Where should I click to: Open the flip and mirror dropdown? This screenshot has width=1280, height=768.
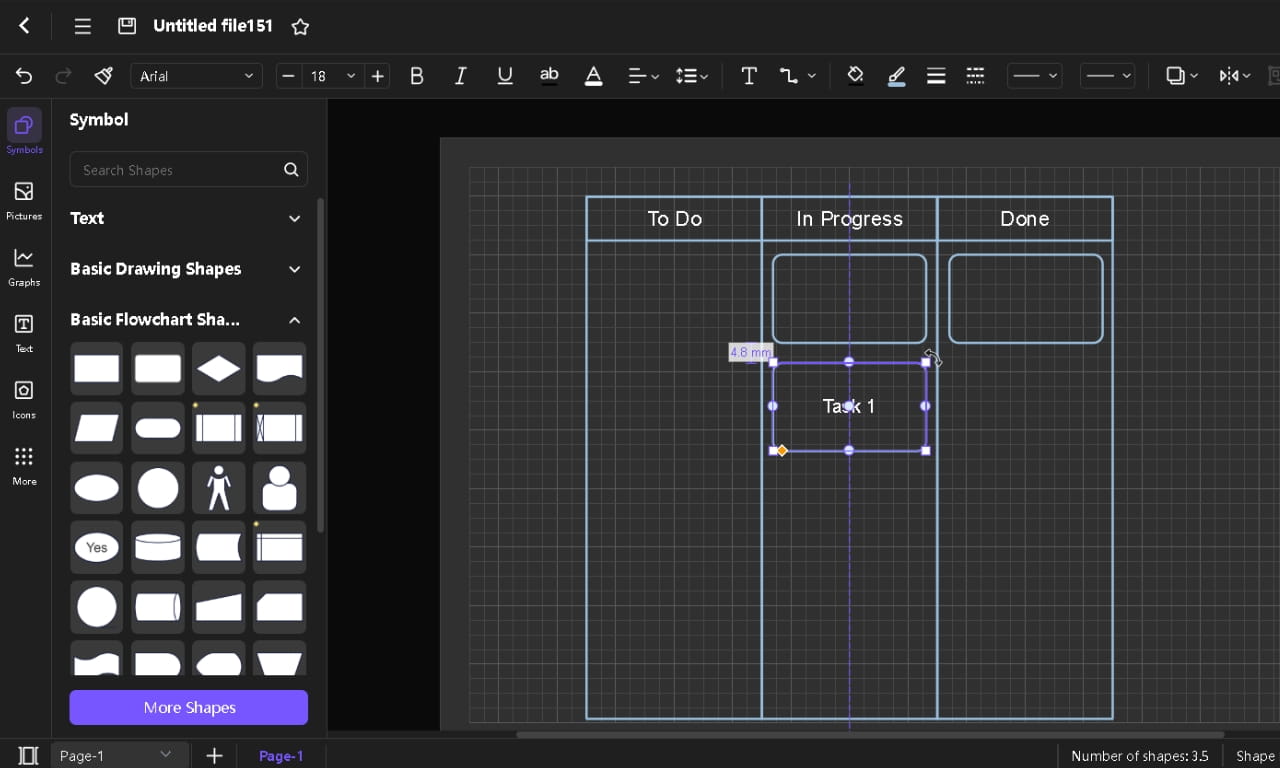pyautogui.click(x=1235, y=76)
